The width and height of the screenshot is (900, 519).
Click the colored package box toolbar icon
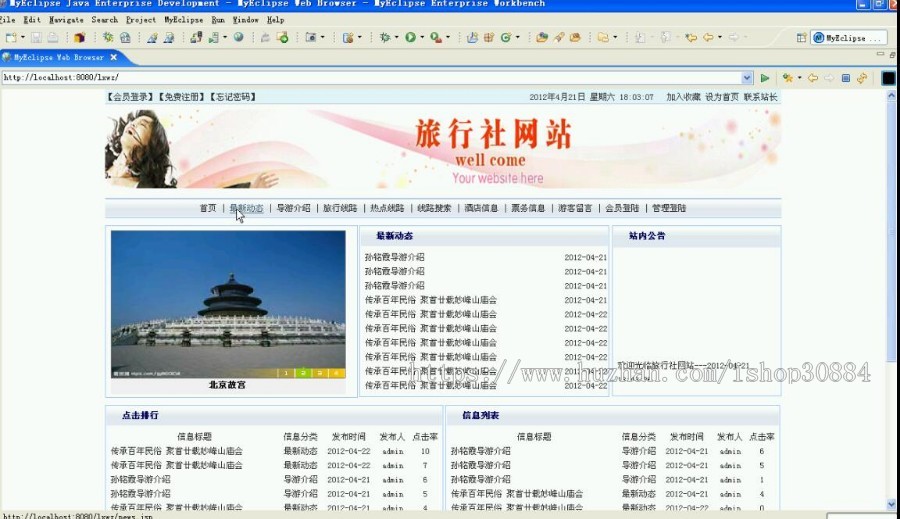79,38
